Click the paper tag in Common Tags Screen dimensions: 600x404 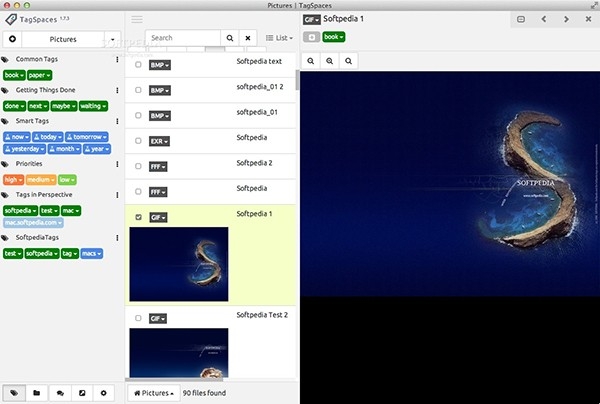click(x=39, y=75)
